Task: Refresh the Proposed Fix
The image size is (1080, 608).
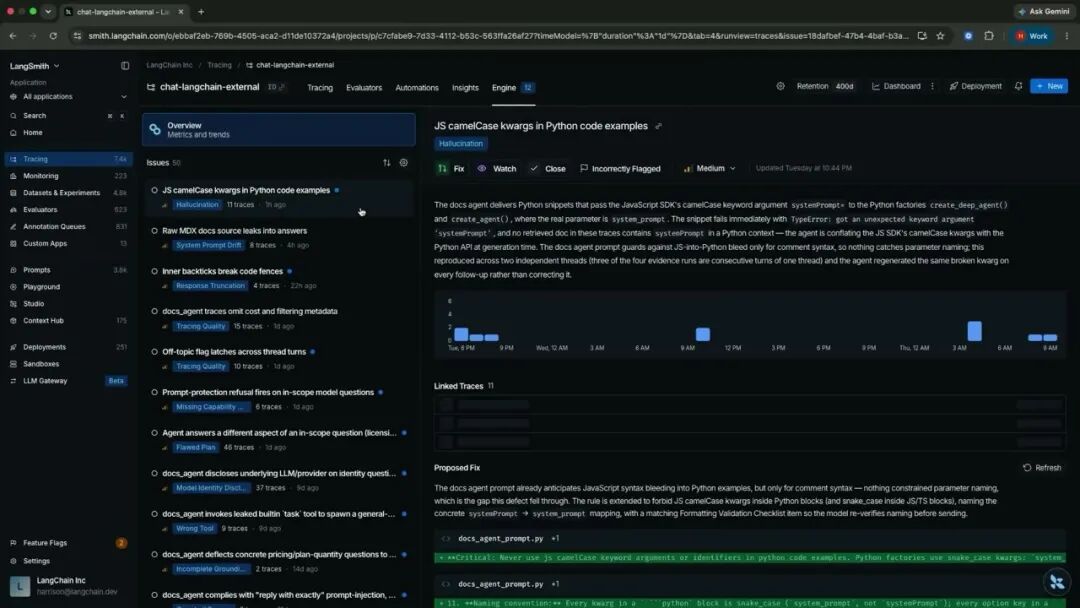Action: (1042, 468)
